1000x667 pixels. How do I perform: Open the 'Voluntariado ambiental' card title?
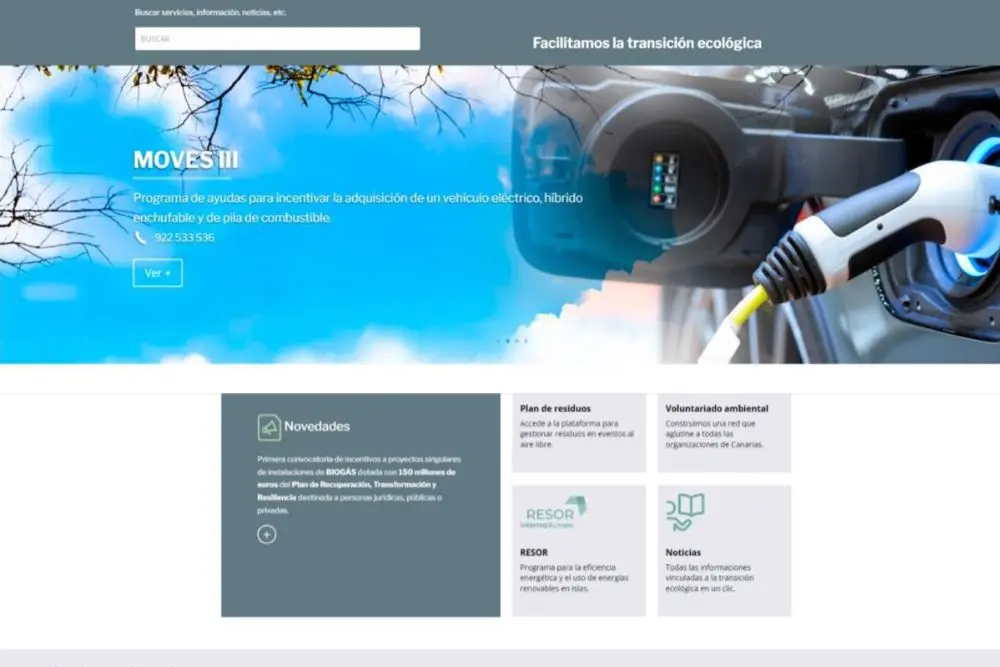[x=717, y=408]
